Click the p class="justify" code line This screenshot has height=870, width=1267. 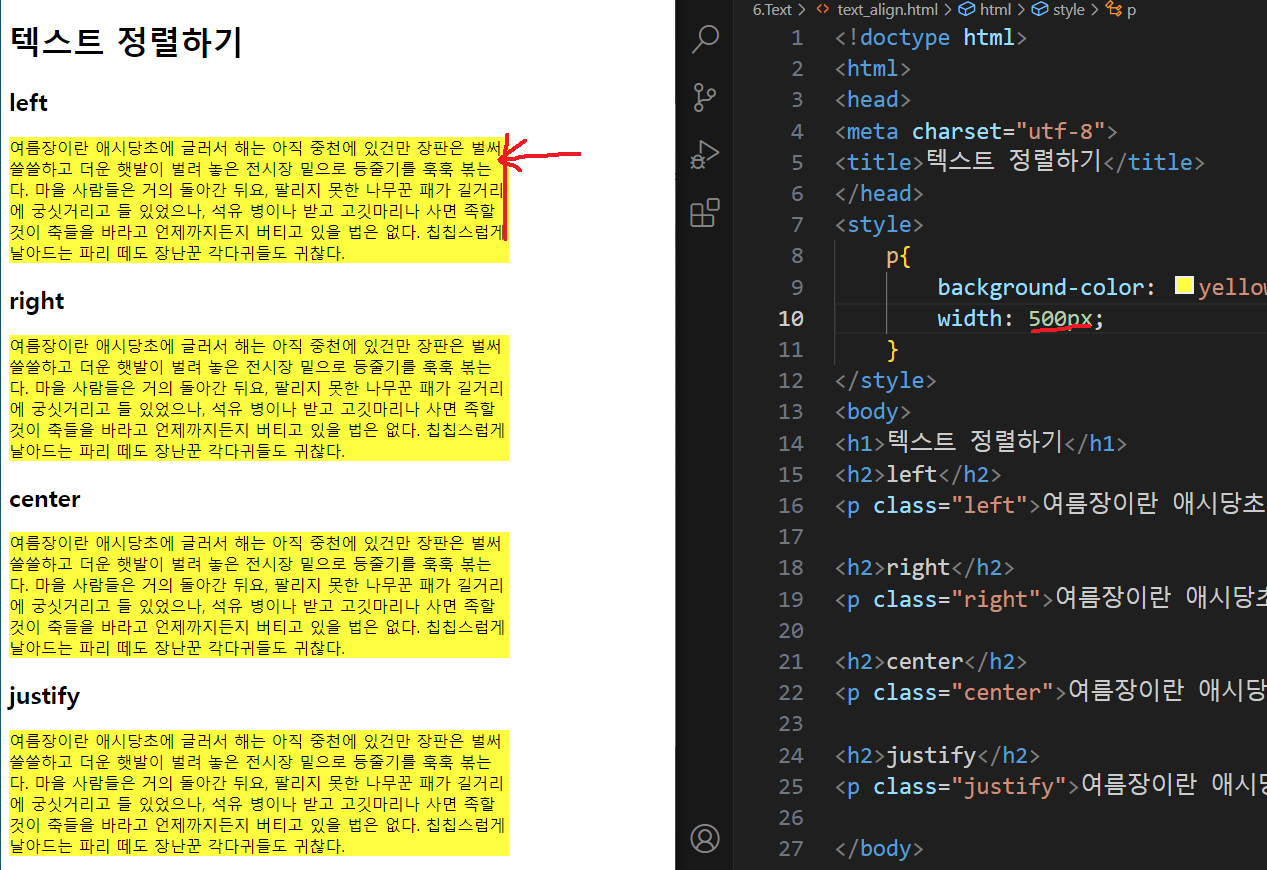(x=1050, y=786)
